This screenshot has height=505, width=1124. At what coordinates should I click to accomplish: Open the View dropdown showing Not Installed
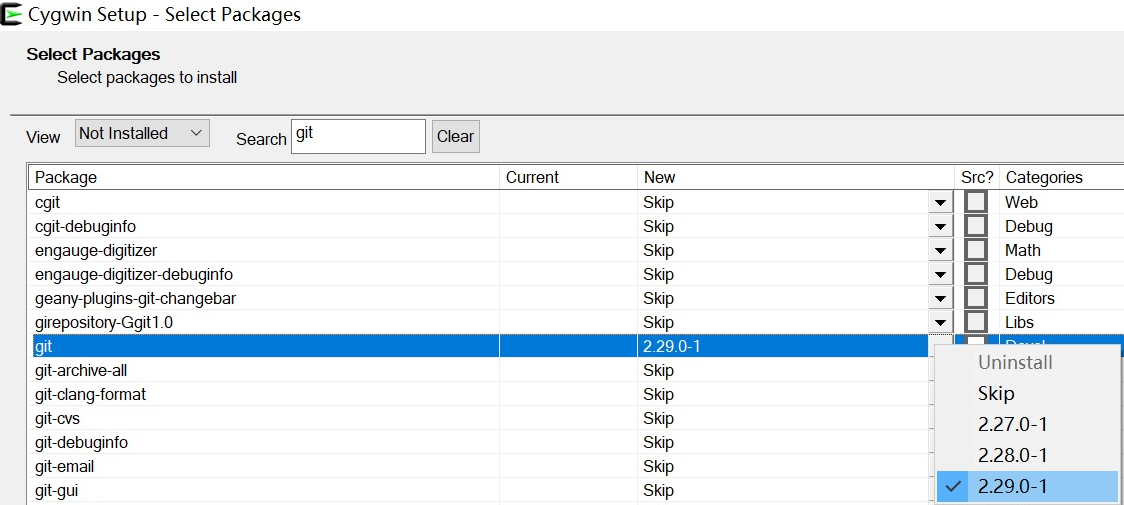click(142, 133)
